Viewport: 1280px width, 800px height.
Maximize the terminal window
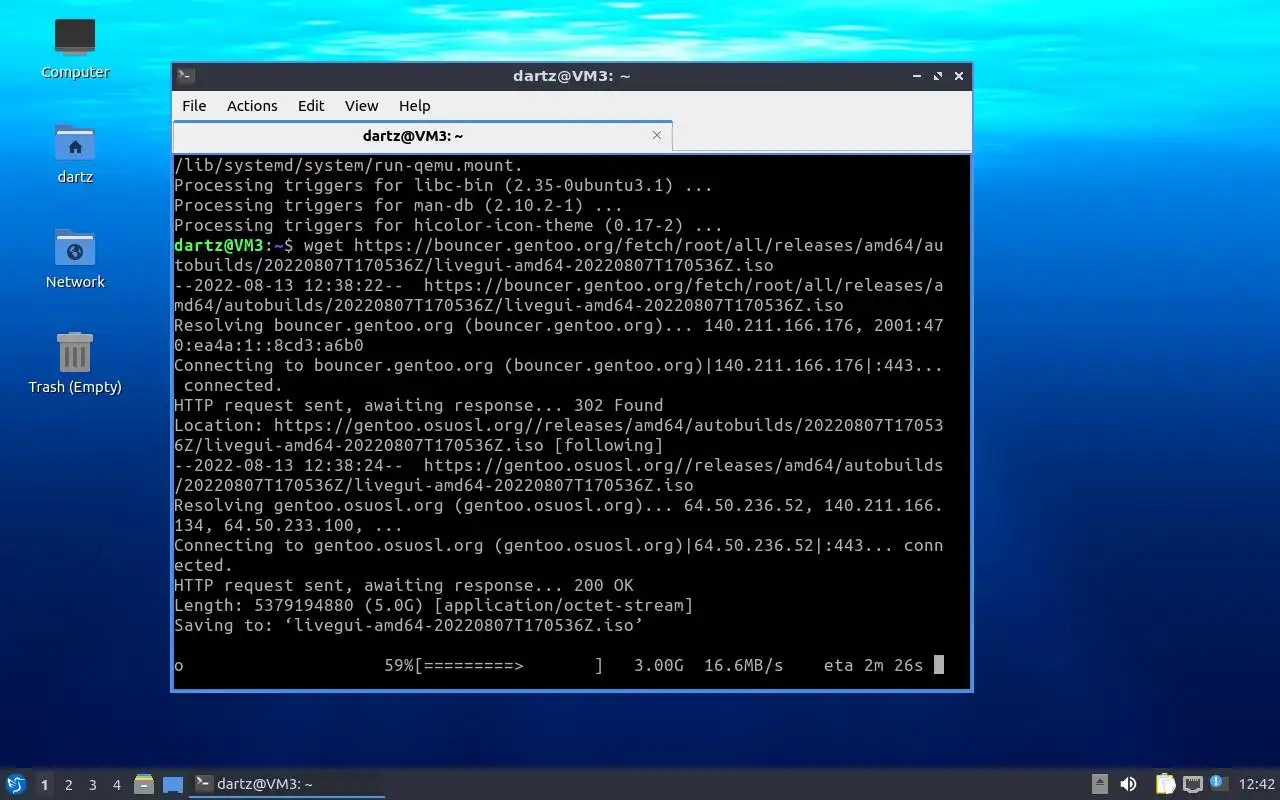pos(938,76)
